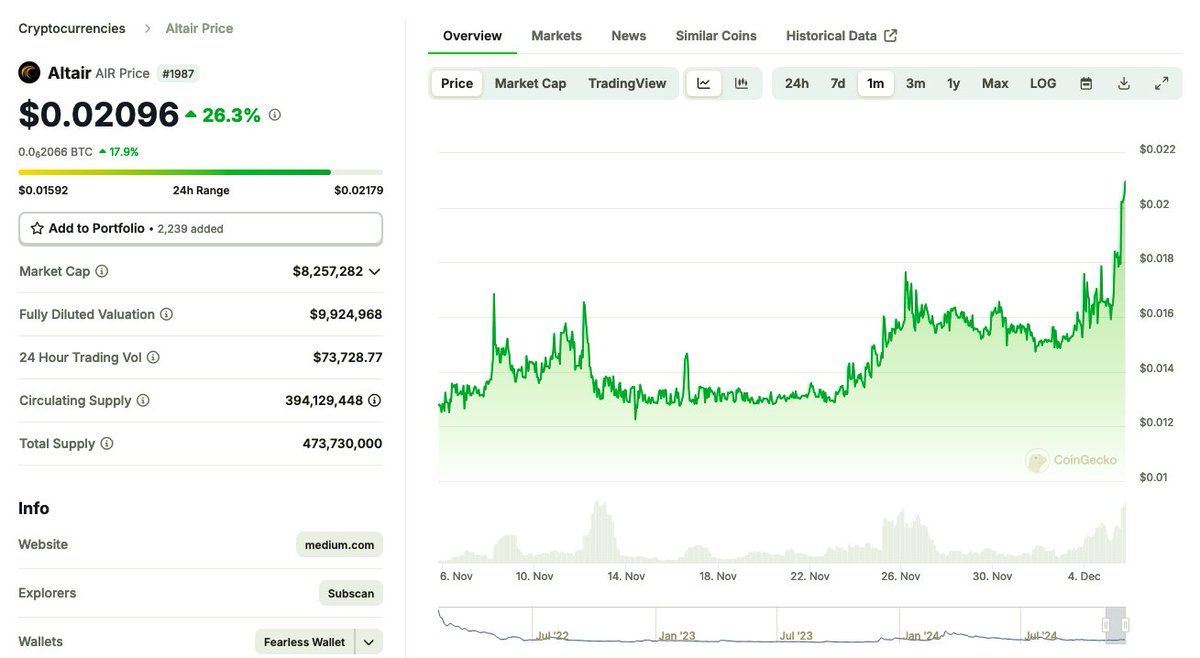Open the Markets tab

556,36
